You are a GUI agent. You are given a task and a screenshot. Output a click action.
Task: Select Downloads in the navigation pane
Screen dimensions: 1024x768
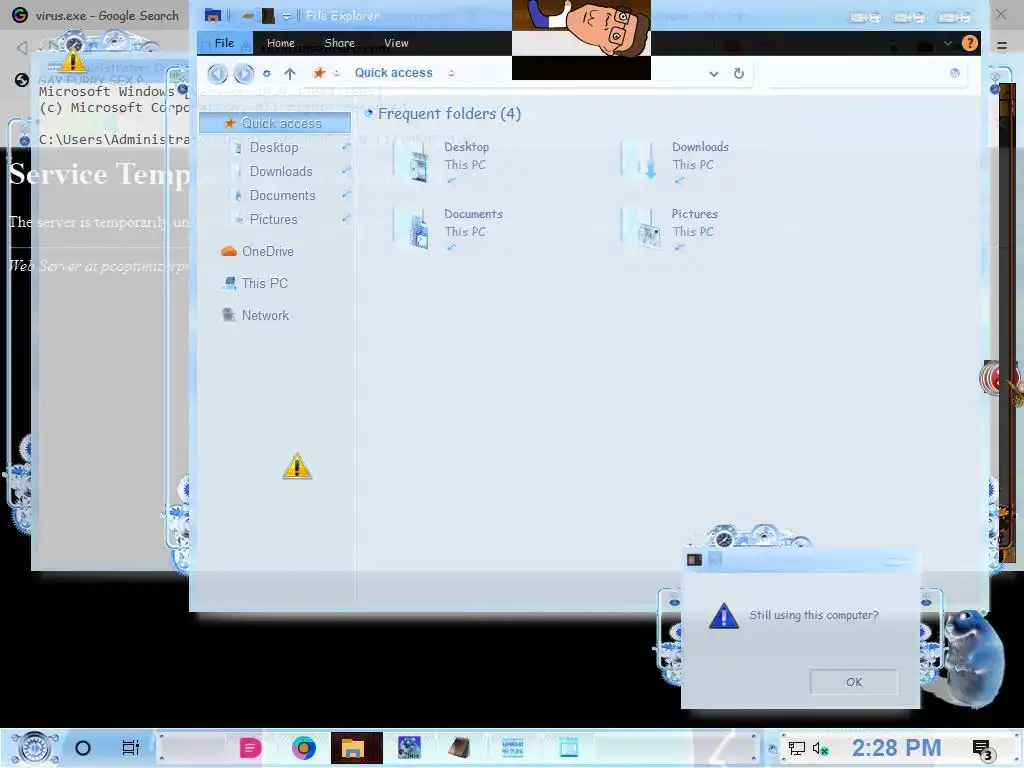pyautogui.click(x=281, y=172)
